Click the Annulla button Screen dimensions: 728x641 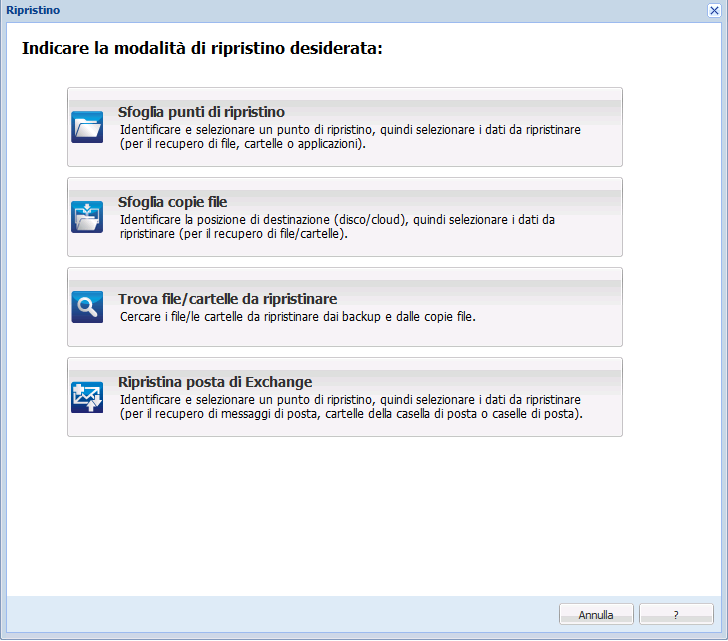[x=596, y=614]
